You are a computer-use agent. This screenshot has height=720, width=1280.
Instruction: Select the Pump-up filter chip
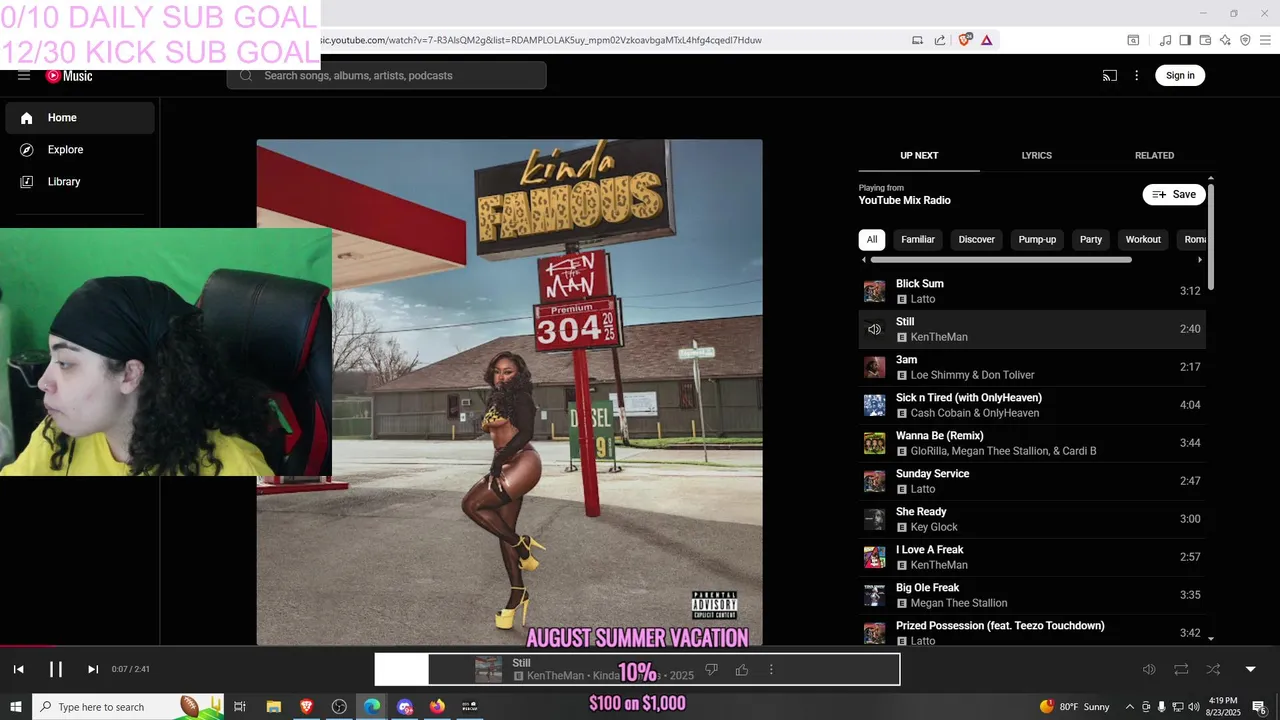tap(1037, 240)
